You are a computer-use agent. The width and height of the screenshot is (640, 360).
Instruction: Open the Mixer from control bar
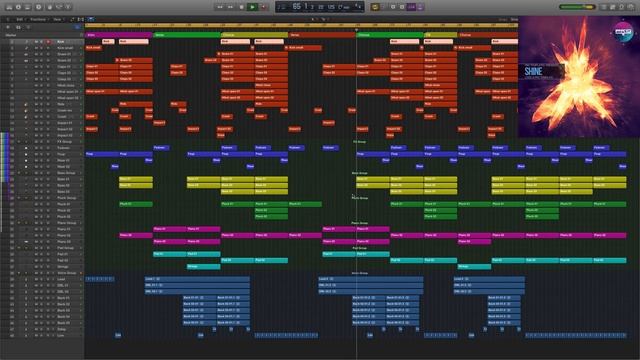[59, 7]
